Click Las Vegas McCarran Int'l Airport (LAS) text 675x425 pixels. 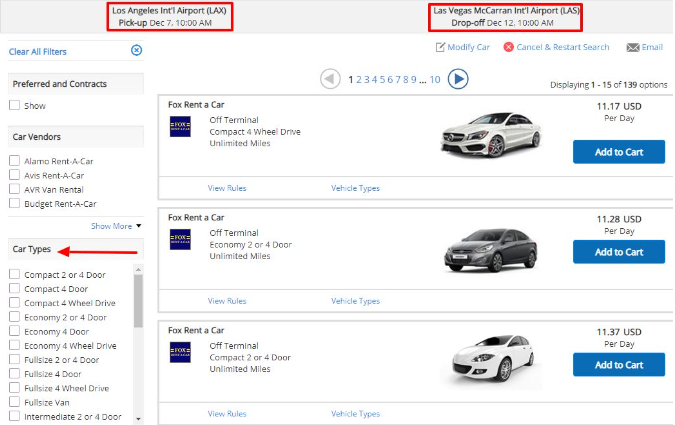(506, 11)
